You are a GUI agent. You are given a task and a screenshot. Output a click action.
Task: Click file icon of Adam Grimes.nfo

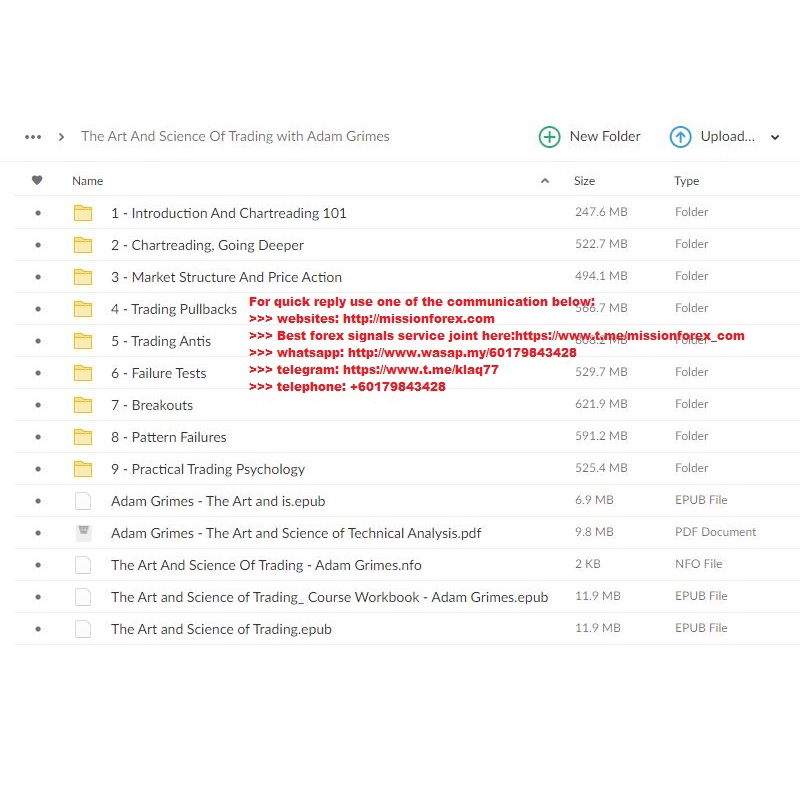pos(83,565)
